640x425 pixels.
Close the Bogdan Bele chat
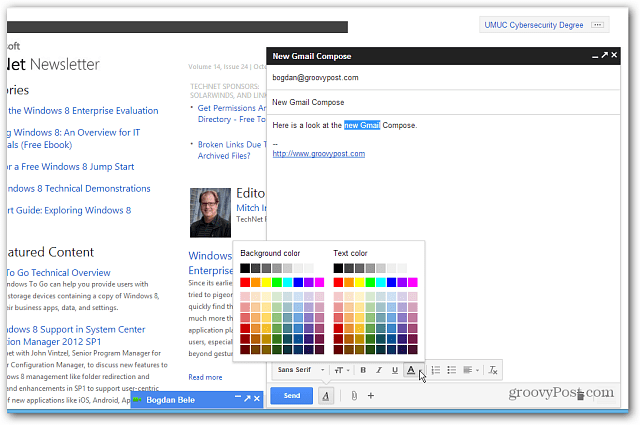tap(257, 398)
